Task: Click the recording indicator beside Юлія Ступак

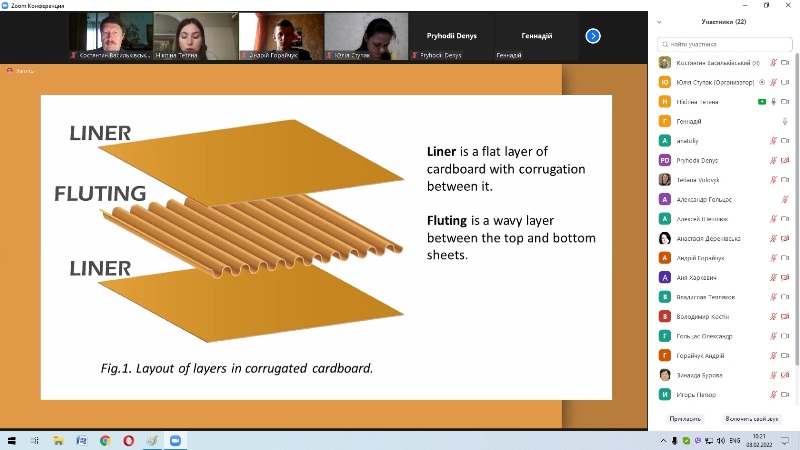Action: pos(762,82)
